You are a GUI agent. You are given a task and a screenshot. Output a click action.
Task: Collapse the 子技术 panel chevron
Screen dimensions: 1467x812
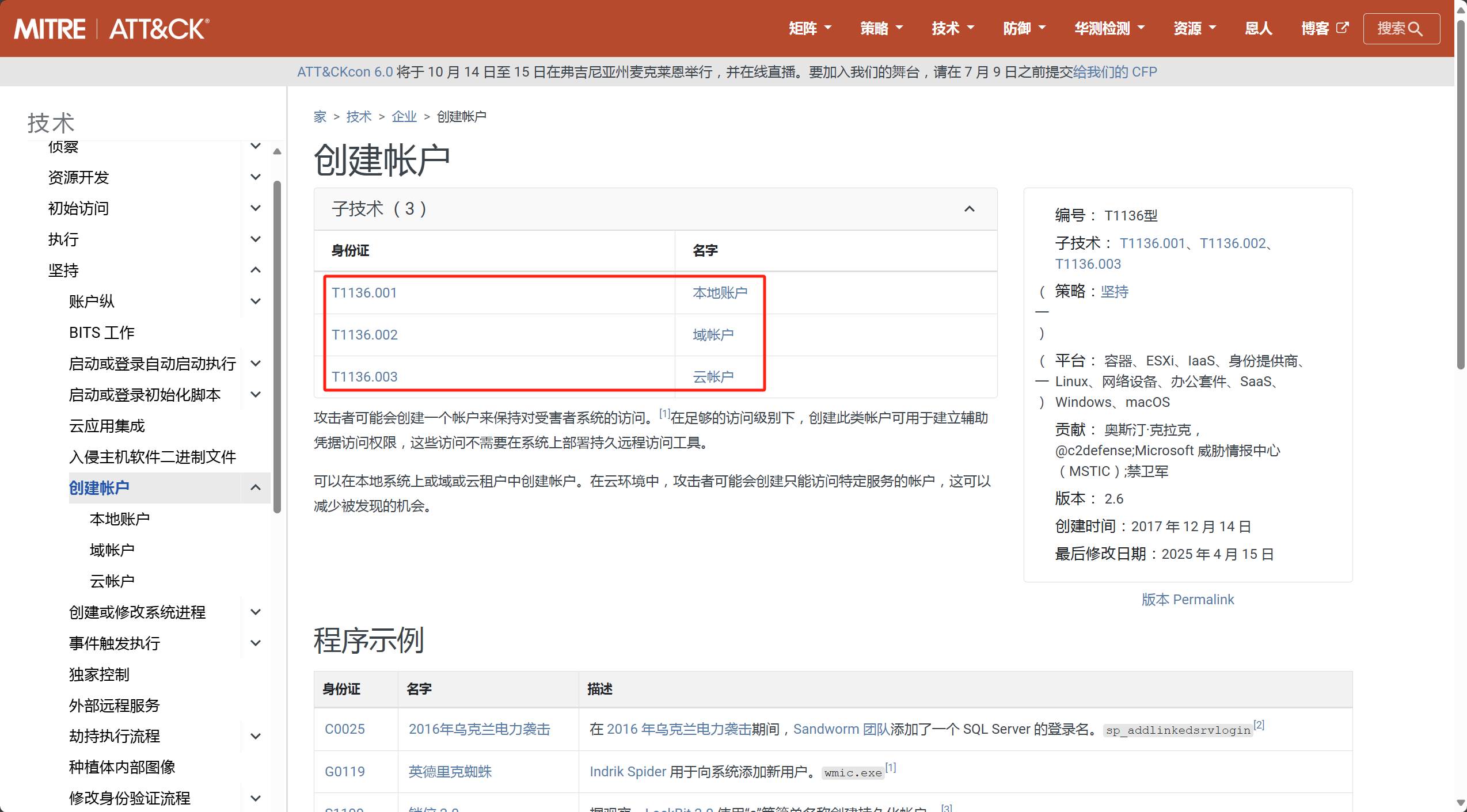970,209
